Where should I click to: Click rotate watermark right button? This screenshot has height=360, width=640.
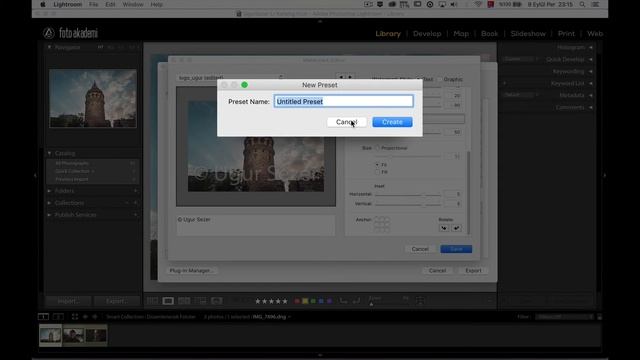point(456,228)
